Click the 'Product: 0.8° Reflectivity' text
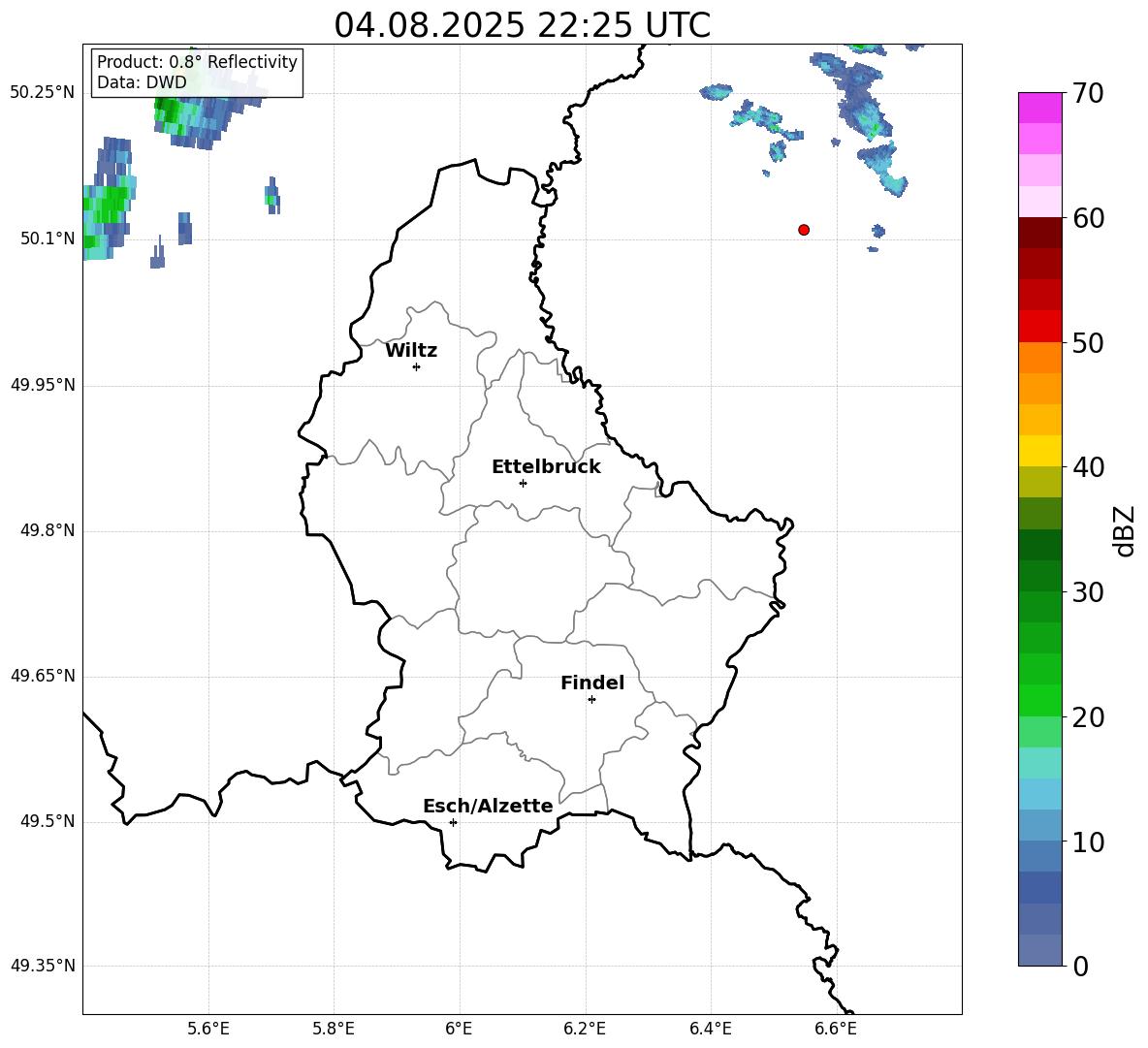Image resolution: width=1148 pixels, height=1048 pixels. (x=197, y=61)
